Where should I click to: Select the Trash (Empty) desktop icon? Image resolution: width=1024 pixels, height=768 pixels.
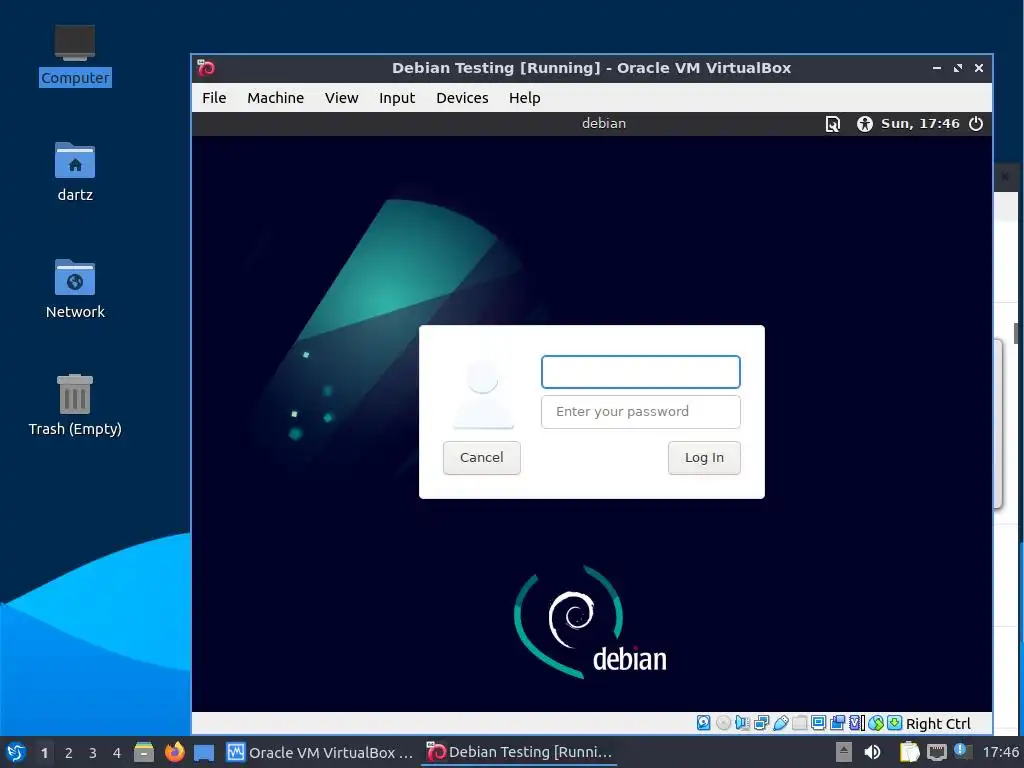pos(75,405)
